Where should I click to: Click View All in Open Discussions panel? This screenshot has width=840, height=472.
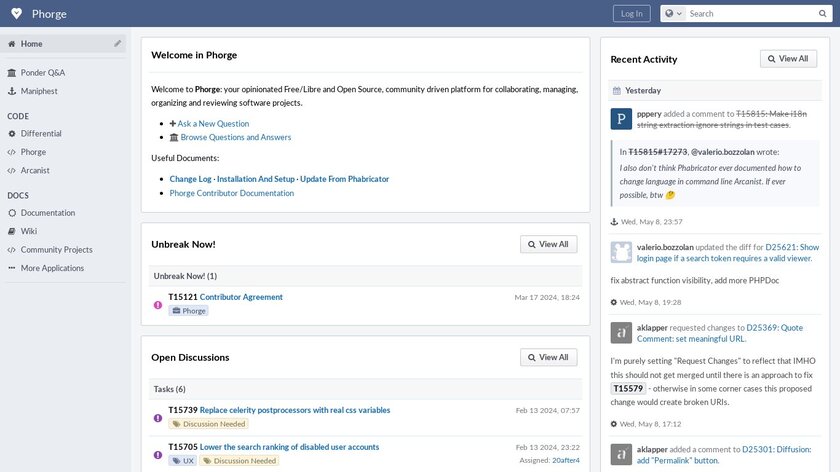tap(549, 357)
